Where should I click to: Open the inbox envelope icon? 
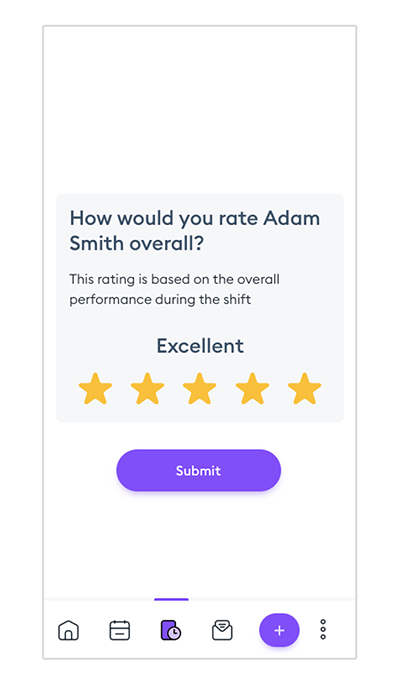pyautogui.click(x=222, y=630)
